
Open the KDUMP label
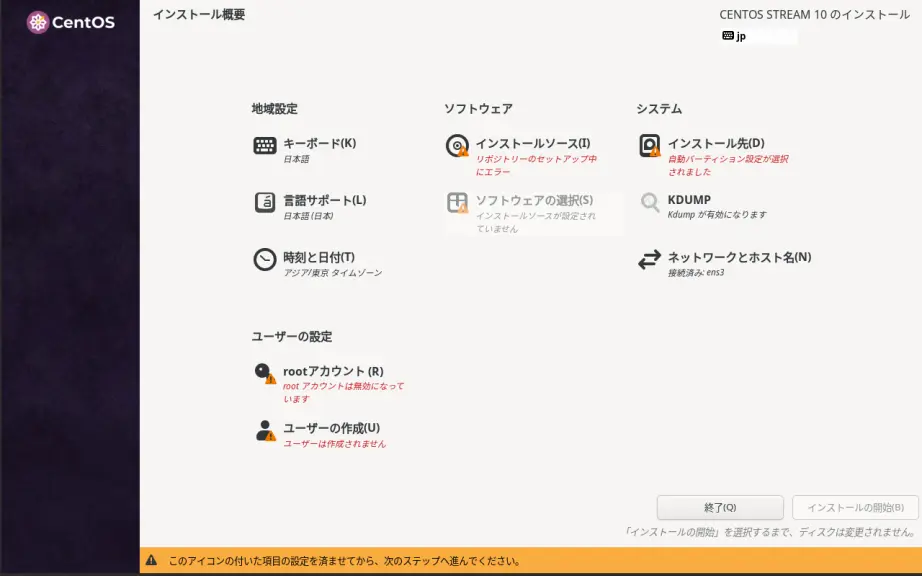click(x=689, y=200)
